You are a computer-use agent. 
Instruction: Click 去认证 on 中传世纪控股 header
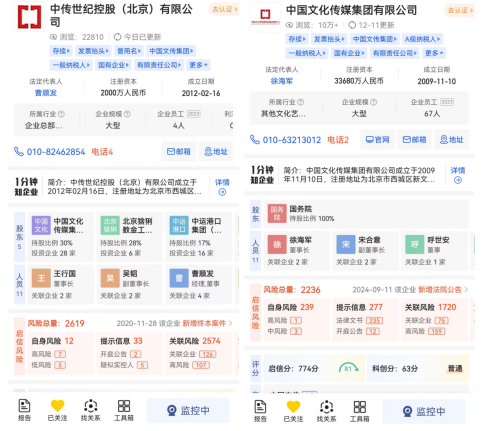click(x=224, y=9)
